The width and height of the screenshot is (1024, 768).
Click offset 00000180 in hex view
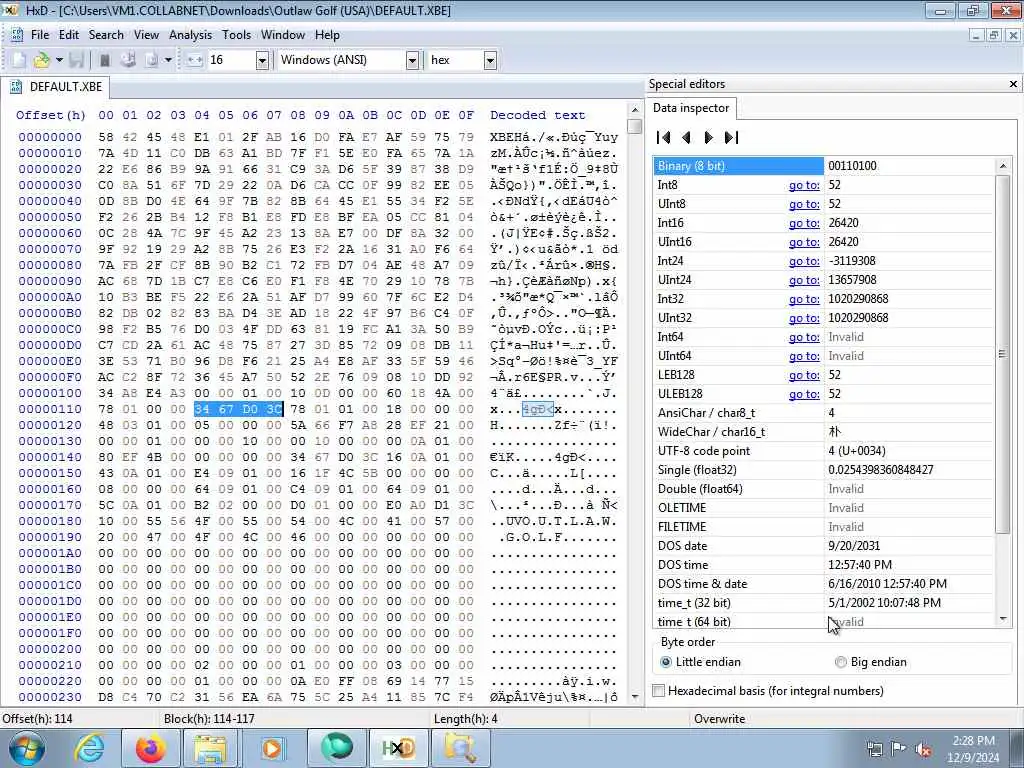click(50, 521)
